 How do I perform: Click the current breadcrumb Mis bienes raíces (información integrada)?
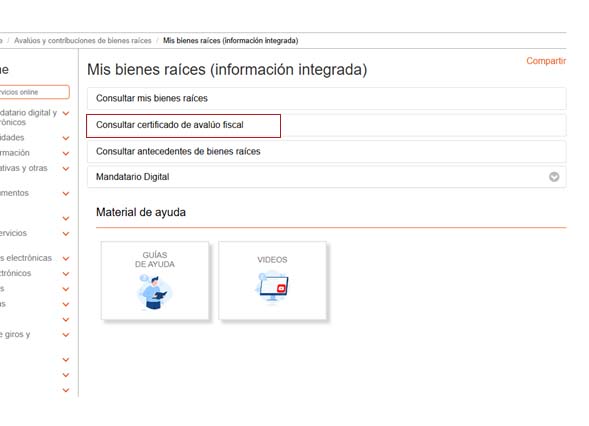point(231,41)
